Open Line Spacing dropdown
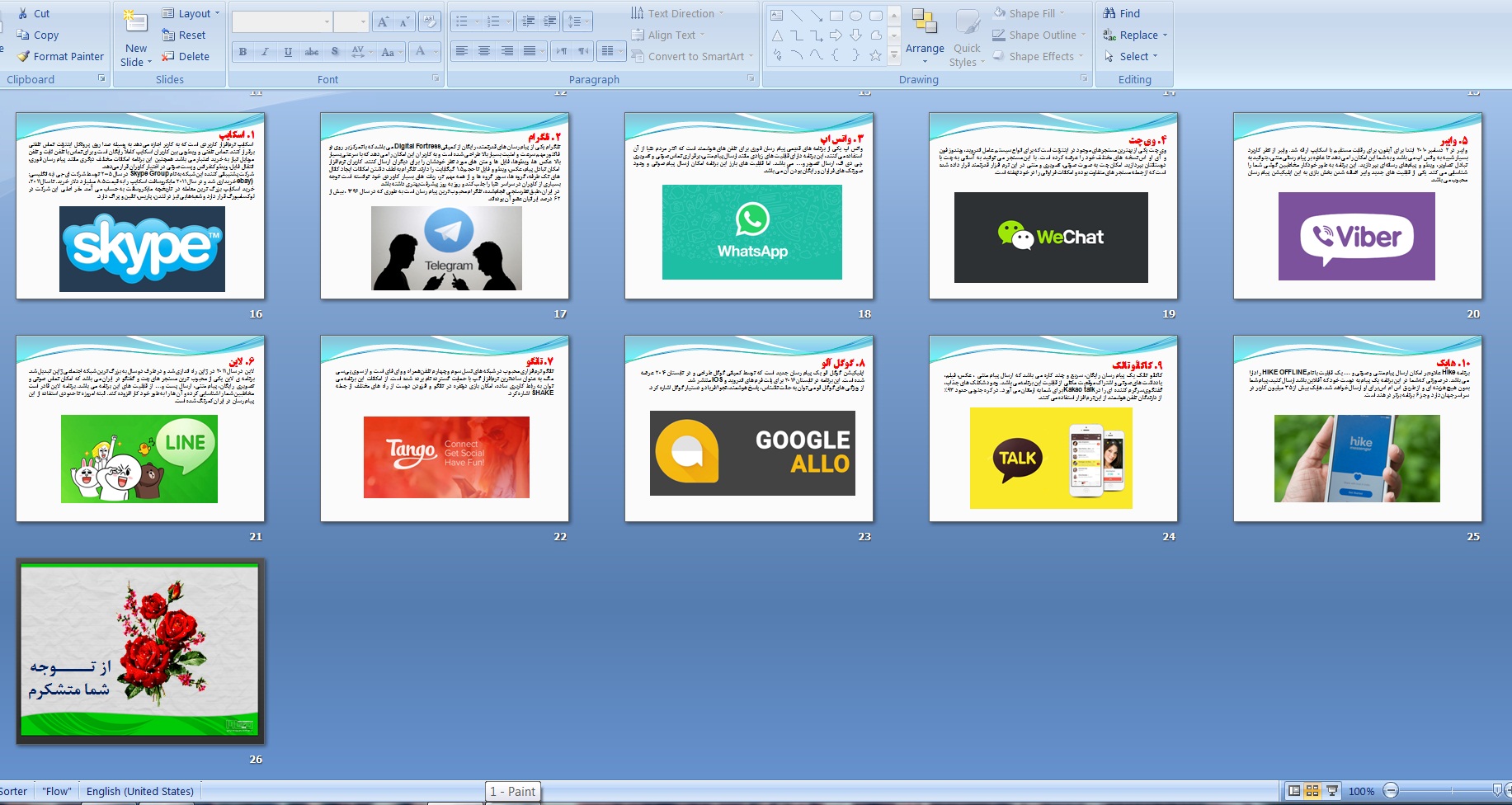 pos(578,21)
